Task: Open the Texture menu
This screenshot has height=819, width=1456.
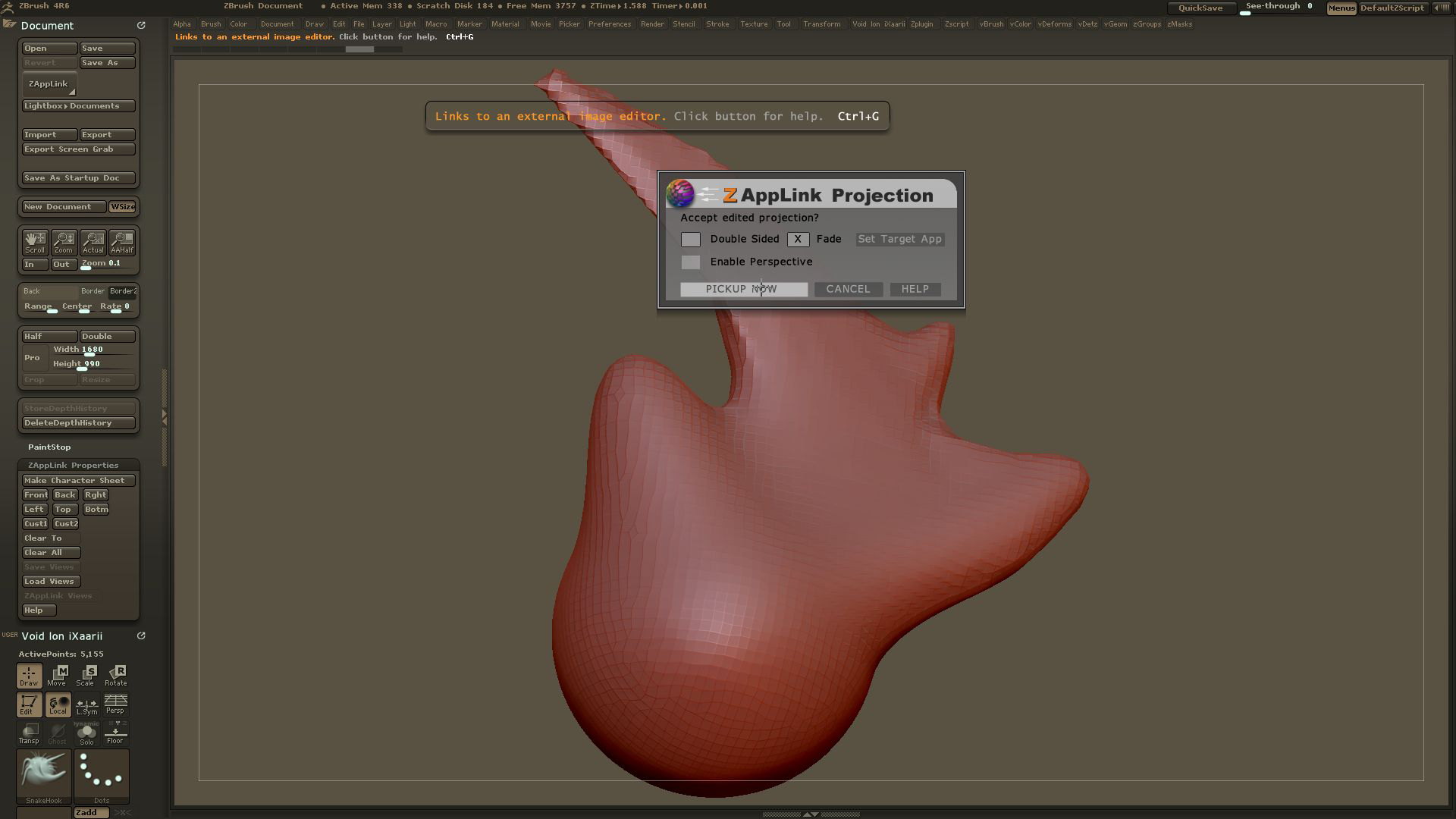Action: [x=754, y=24]
